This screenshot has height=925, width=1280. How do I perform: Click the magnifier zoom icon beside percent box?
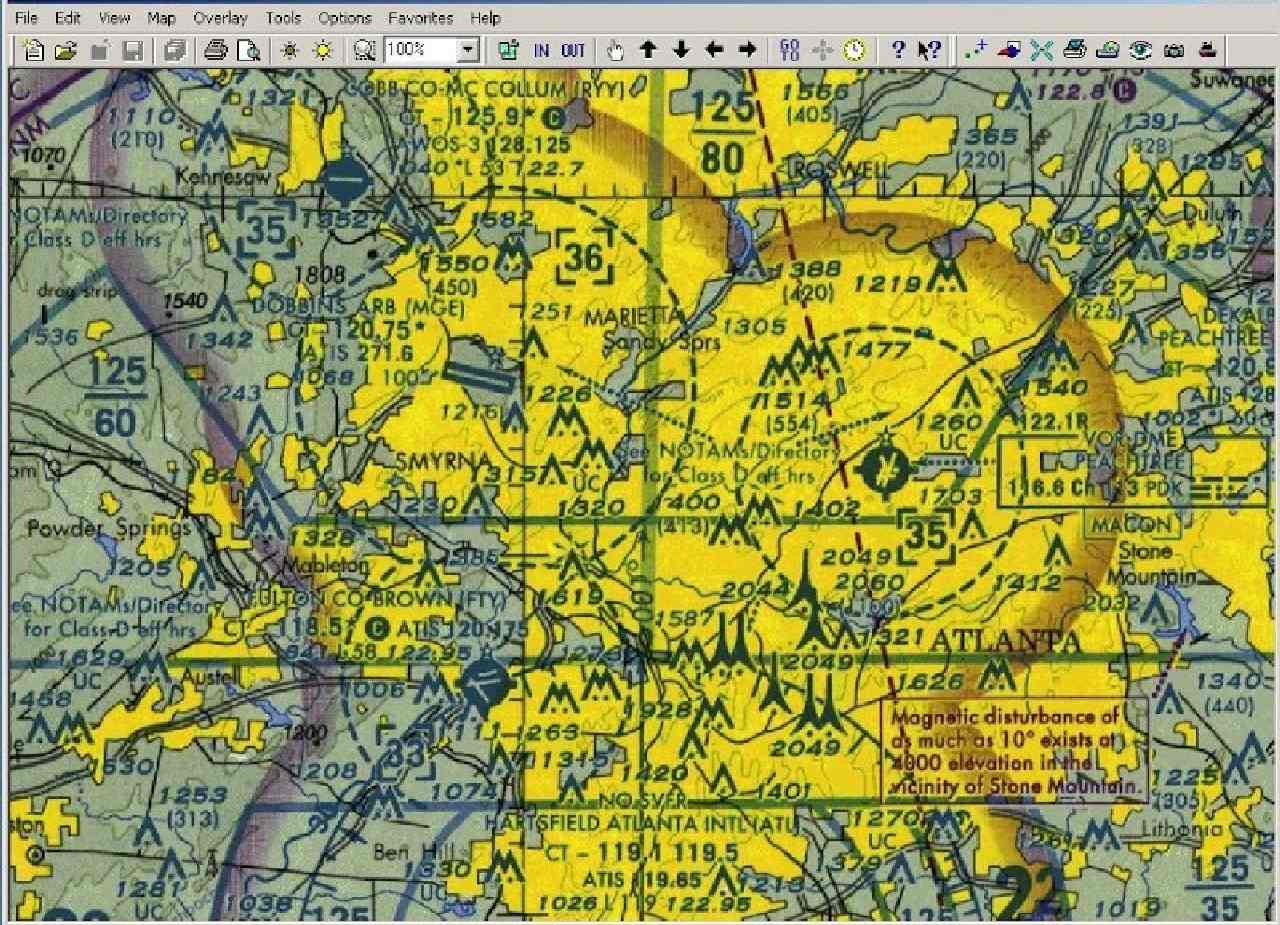(365, 50)
